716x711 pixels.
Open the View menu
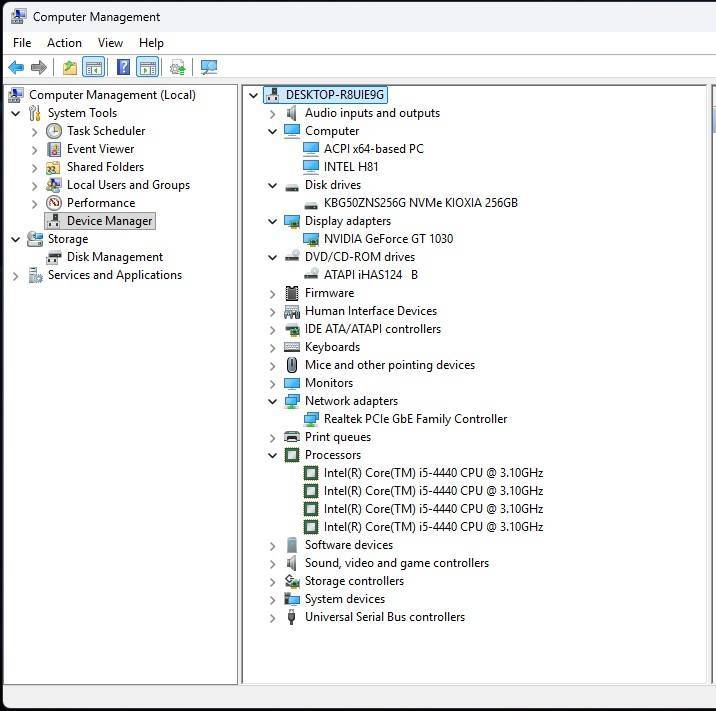[110, 43]
